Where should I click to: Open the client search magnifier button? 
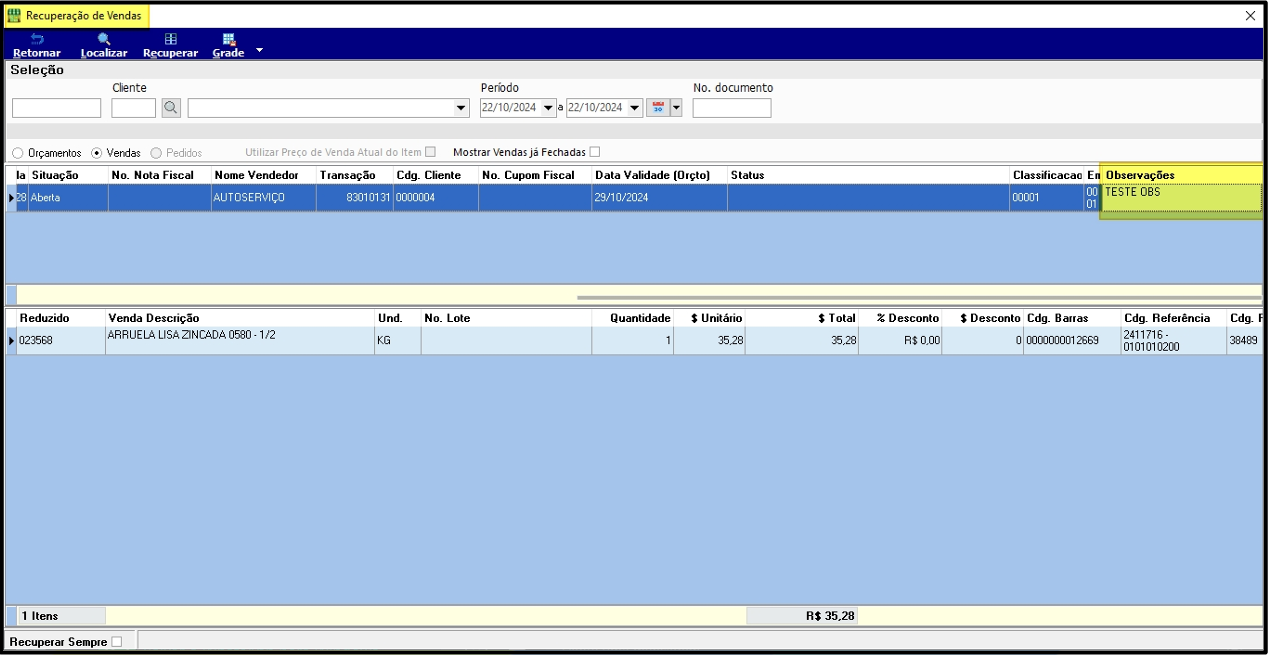click(x=171, y=108)
